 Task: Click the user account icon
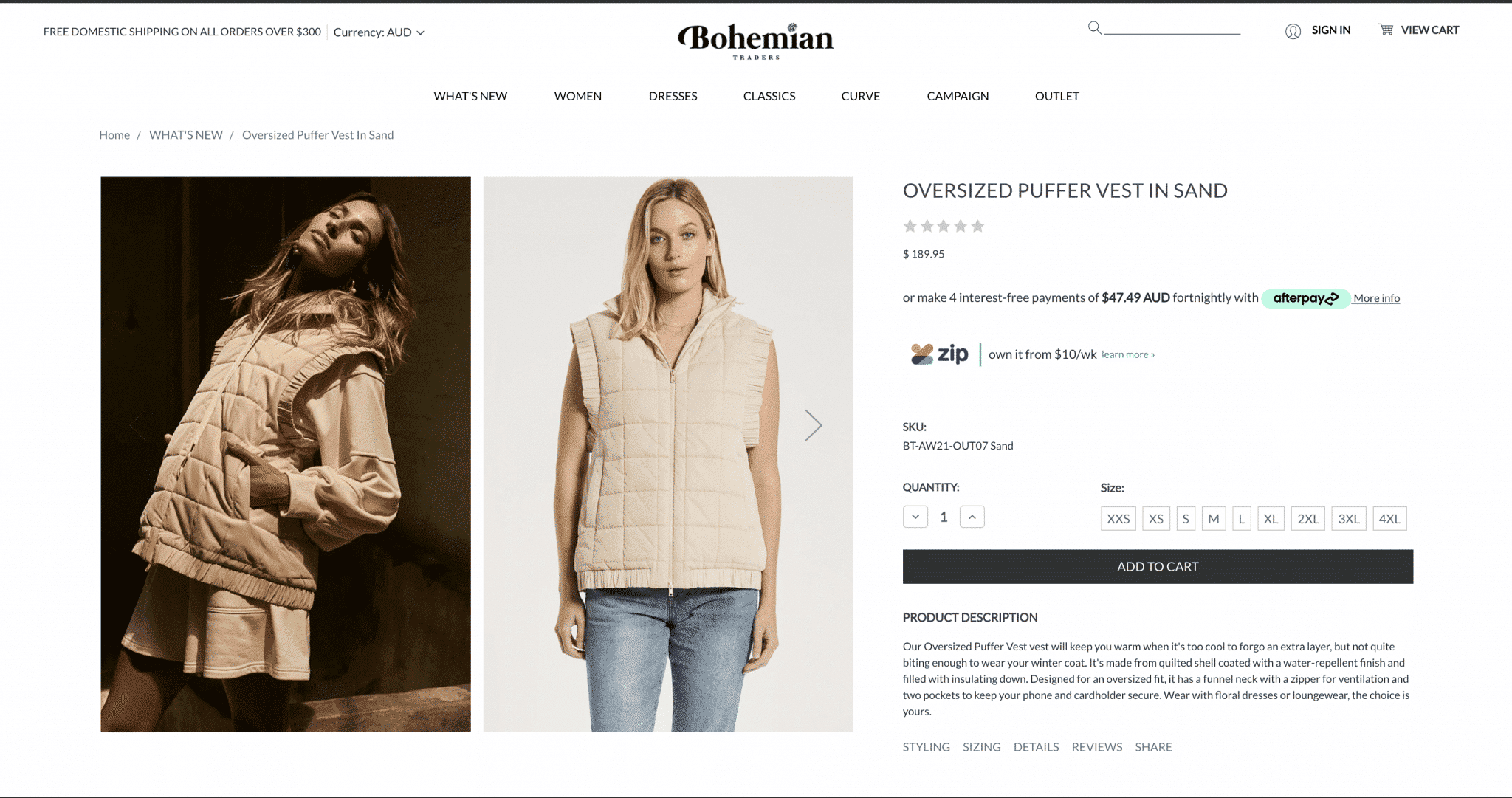(x=1293, y=31)
